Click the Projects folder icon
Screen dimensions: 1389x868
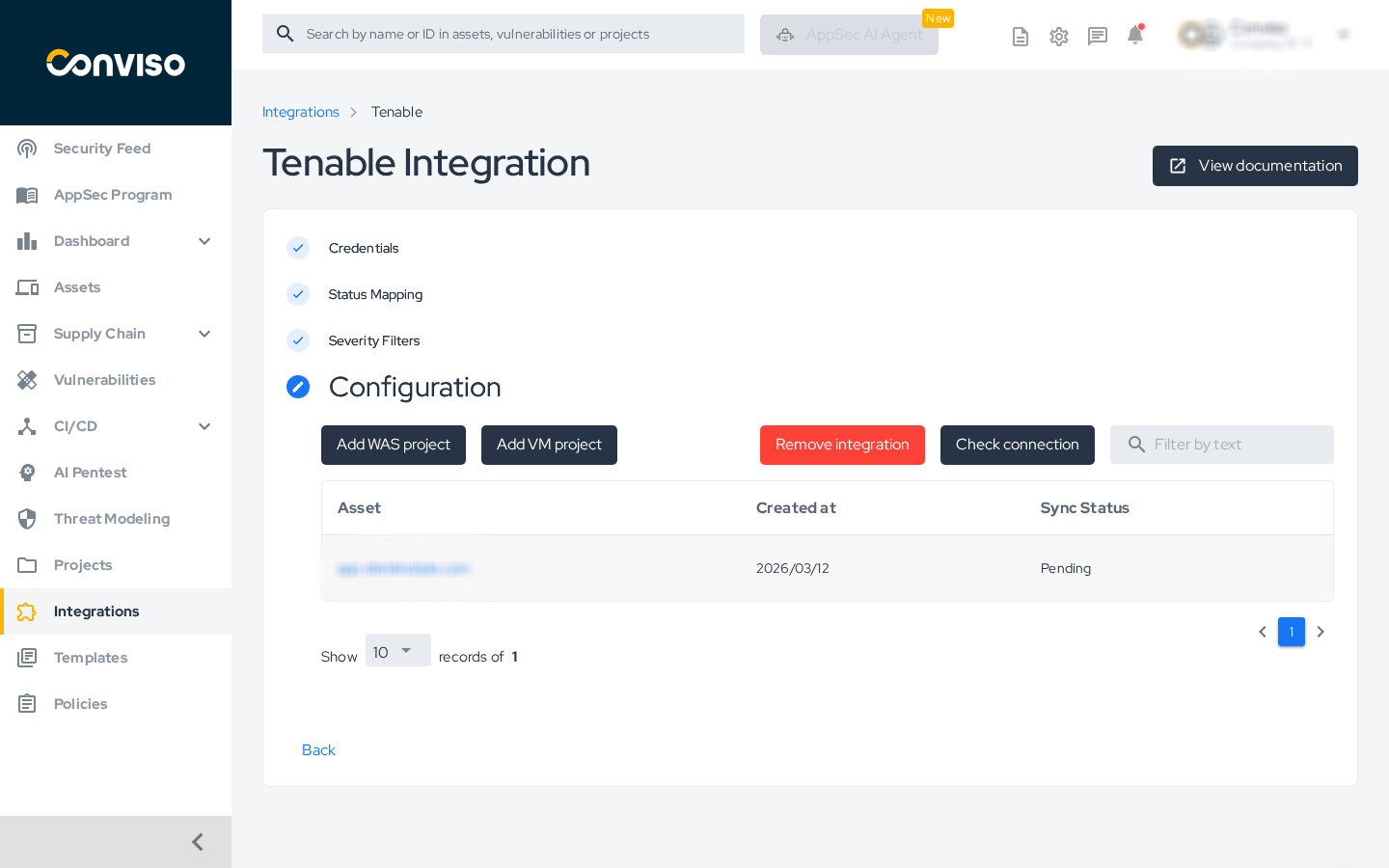[x=27, y=565]
